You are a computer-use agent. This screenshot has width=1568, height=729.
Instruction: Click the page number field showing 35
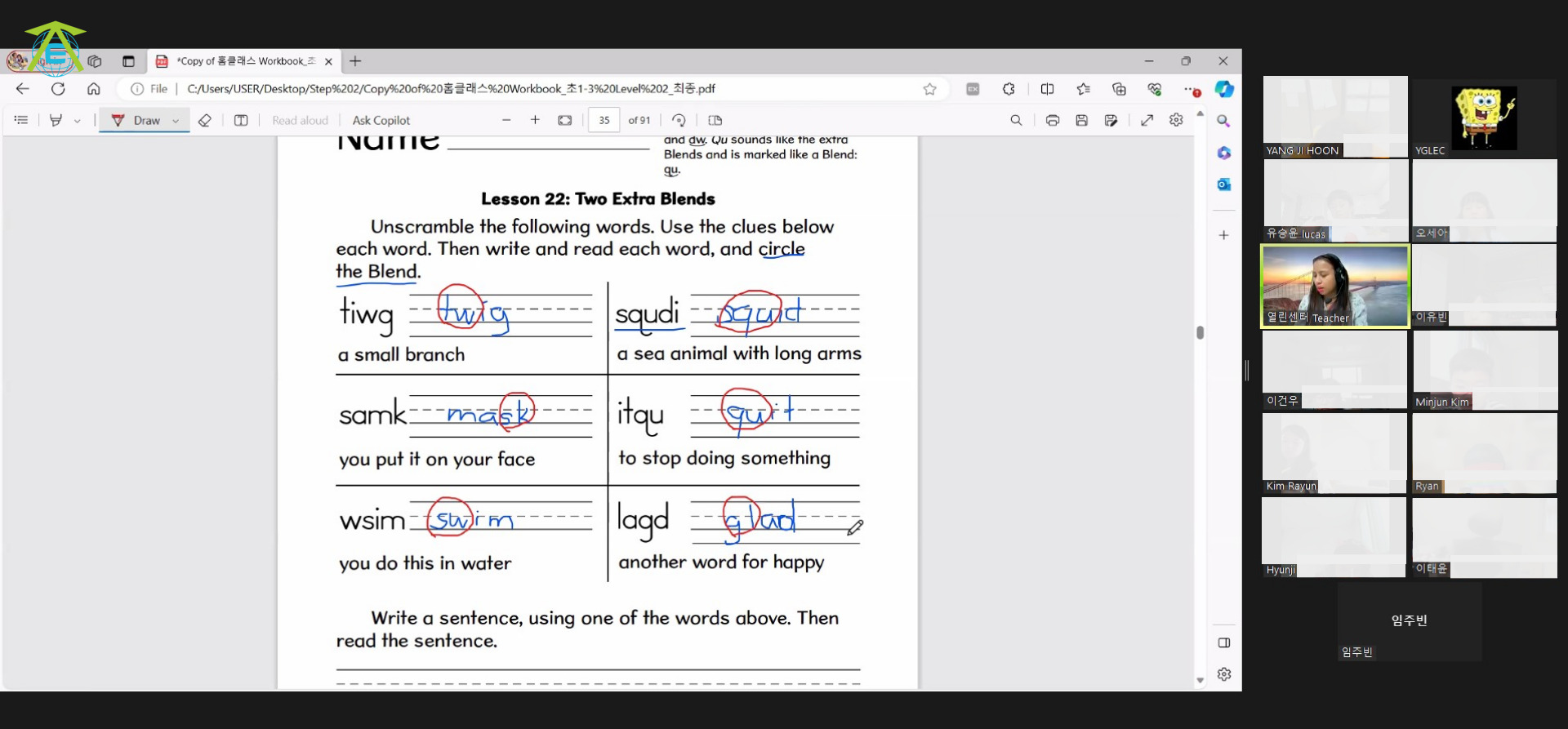(604, 120)
